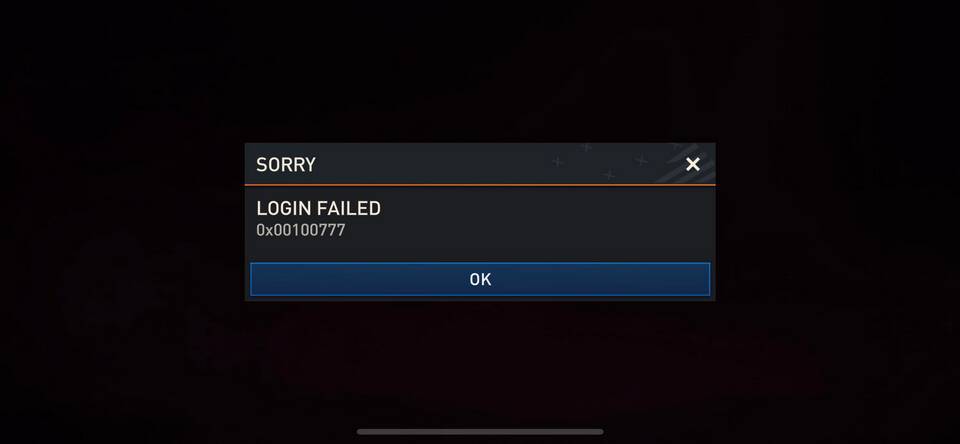
Task: Click the LOGIN FAILED message text
Action: [318, 209]
